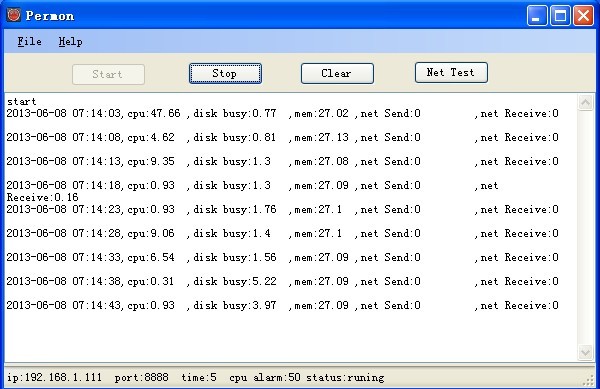Click the 'disk busy:3.97' value

coord(235,305)
